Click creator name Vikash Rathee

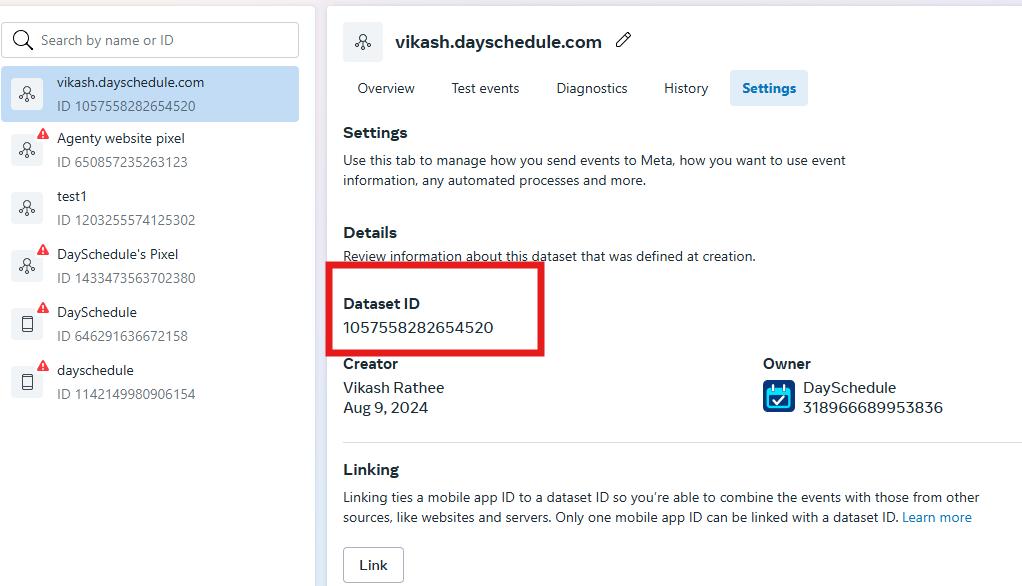pyautogui.click(x=394, y=388)
